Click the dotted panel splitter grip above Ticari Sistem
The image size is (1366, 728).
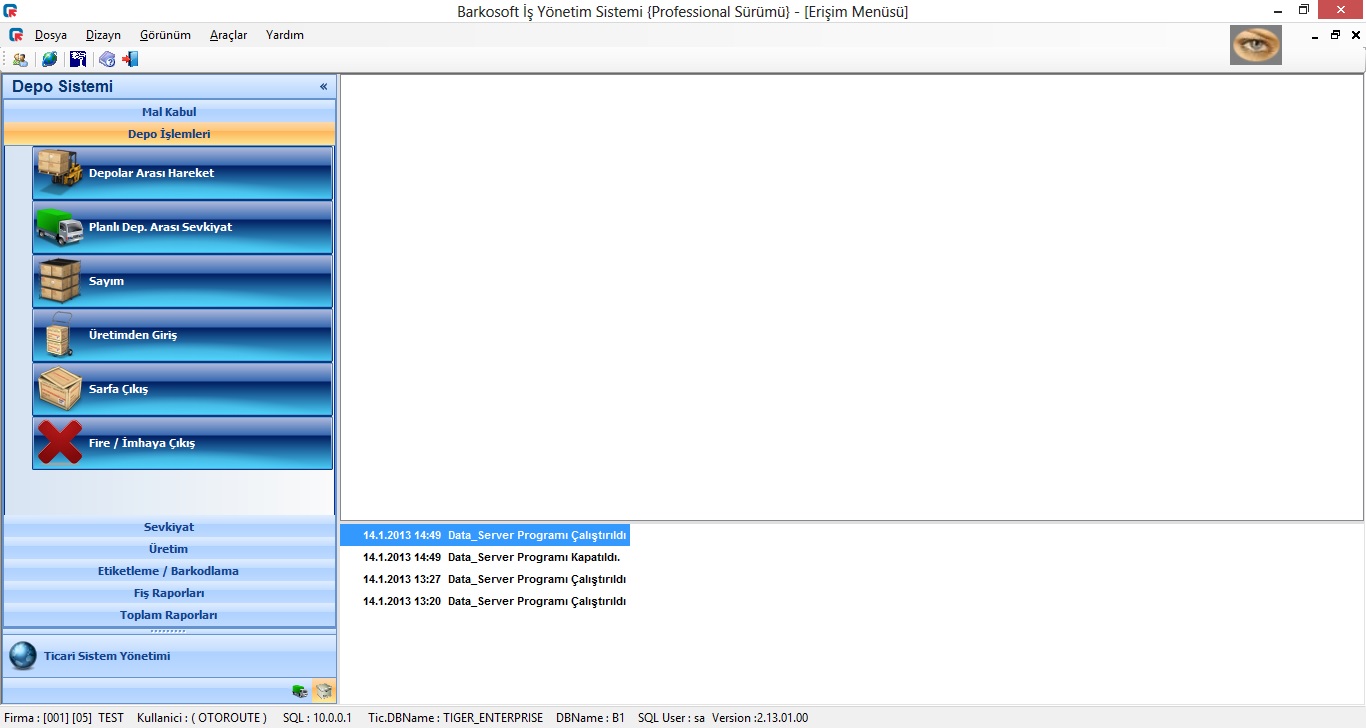168,631
